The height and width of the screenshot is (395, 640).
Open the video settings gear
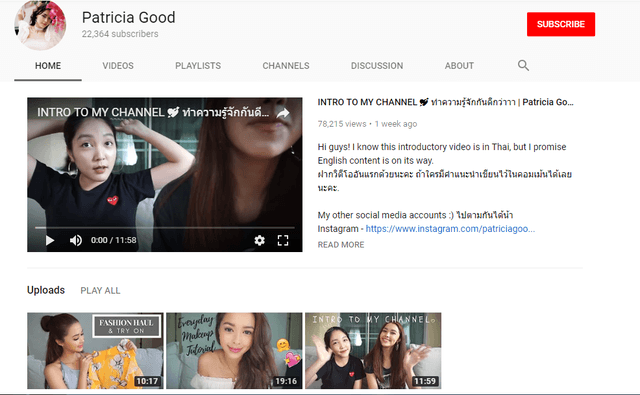point(260,240)
